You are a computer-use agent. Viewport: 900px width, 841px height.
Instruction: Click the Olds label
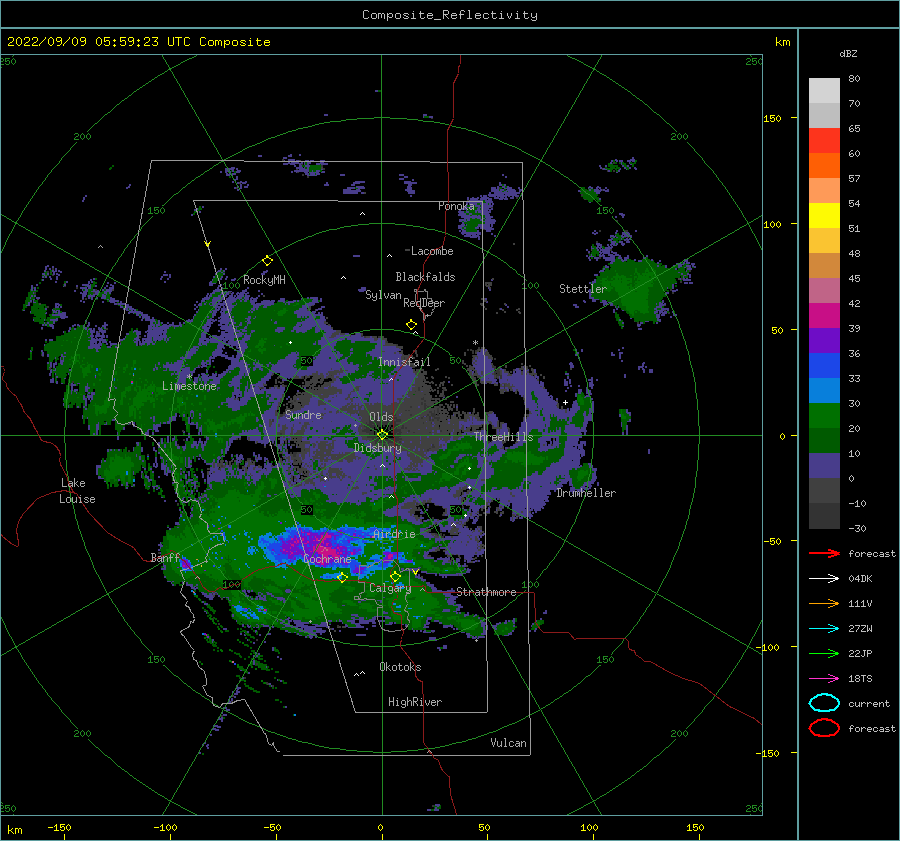[381, 417]
